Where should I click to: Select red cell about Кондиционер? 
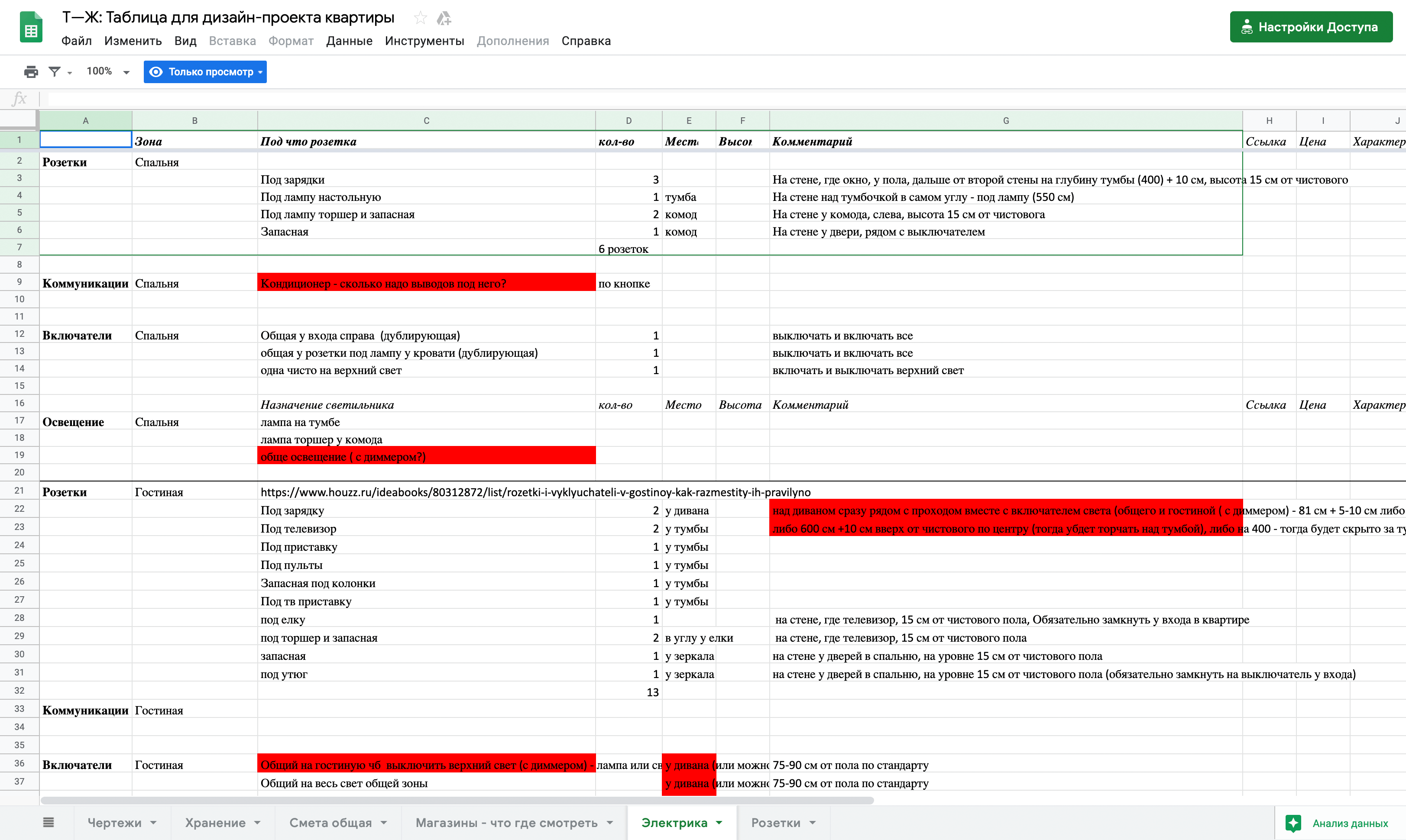click(426, 282)
